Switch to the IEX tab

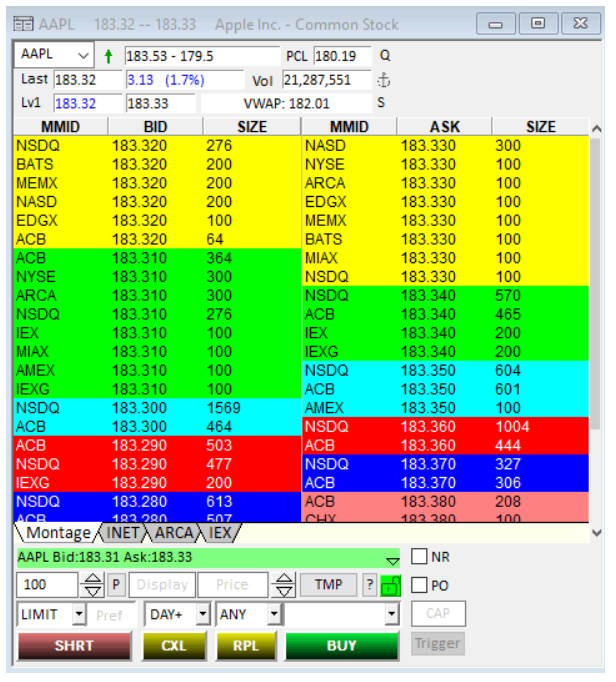coord(220,533)
